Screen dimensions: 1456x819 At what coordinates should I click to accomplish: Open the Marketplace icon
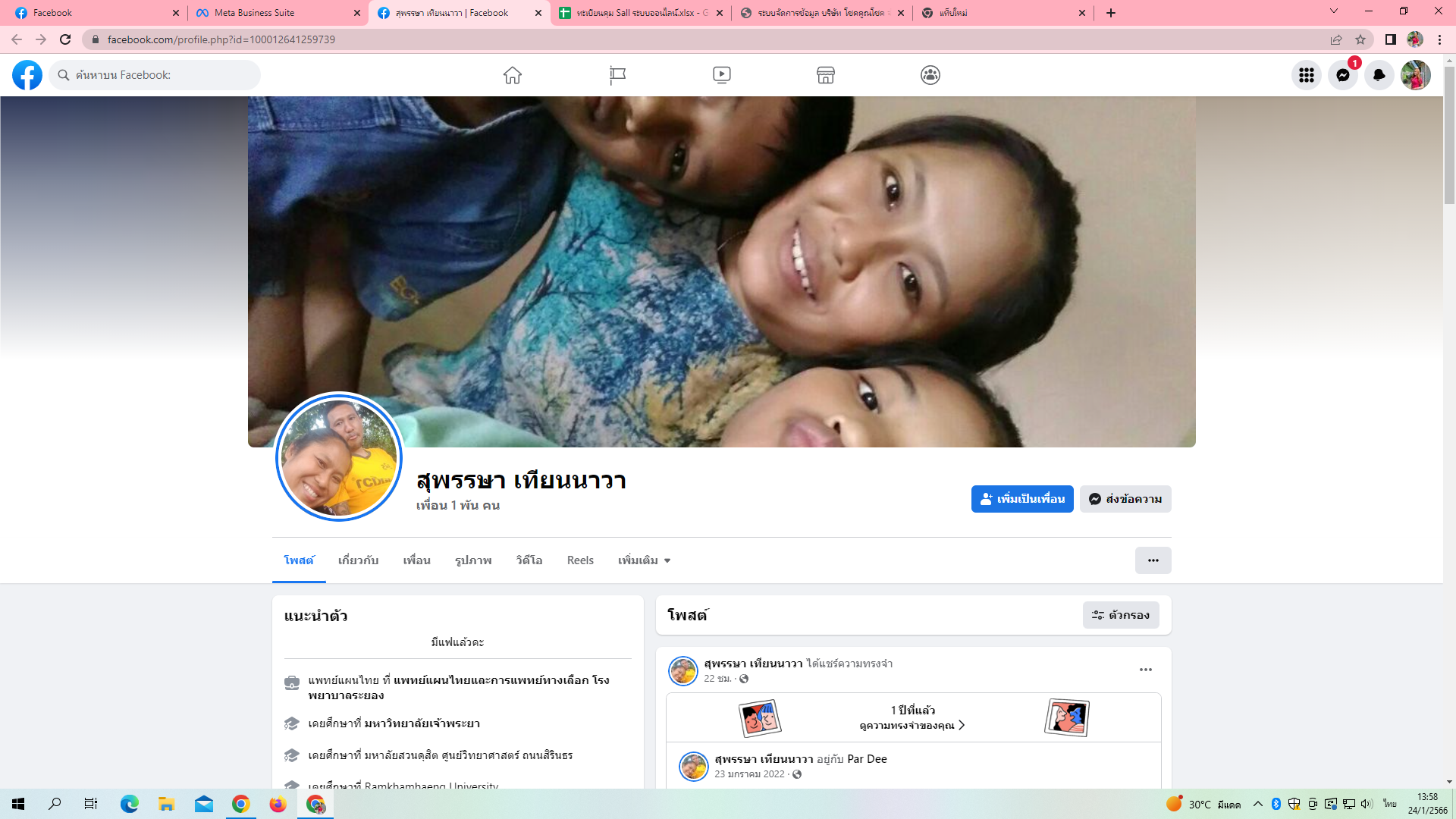coord(826,75)
